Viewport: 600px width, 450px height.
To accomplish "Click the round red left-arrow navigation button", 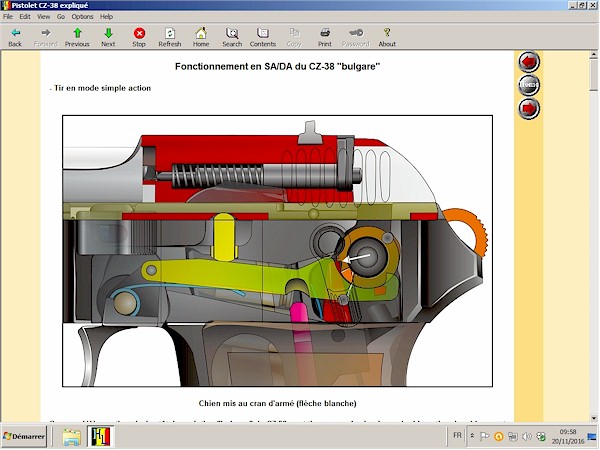I will click(x=529, y=62).
